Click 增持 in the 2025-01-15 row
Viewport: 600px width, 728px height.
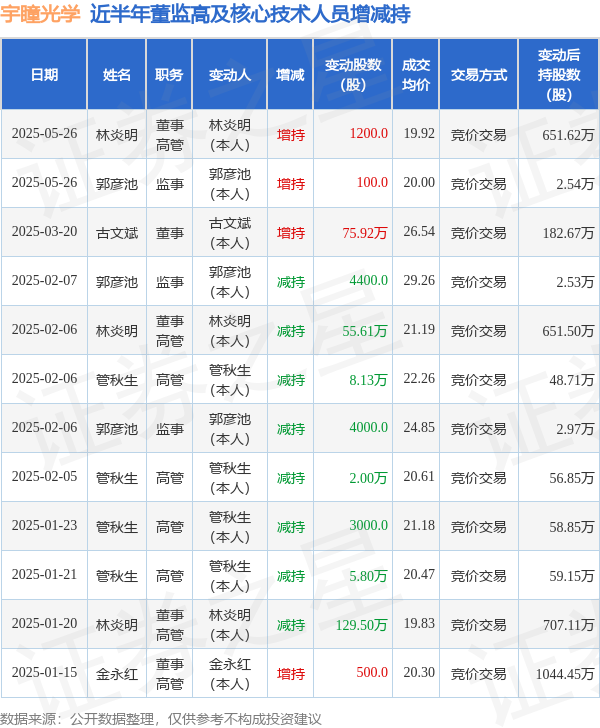pyautogui.click(x=291, y=674)
